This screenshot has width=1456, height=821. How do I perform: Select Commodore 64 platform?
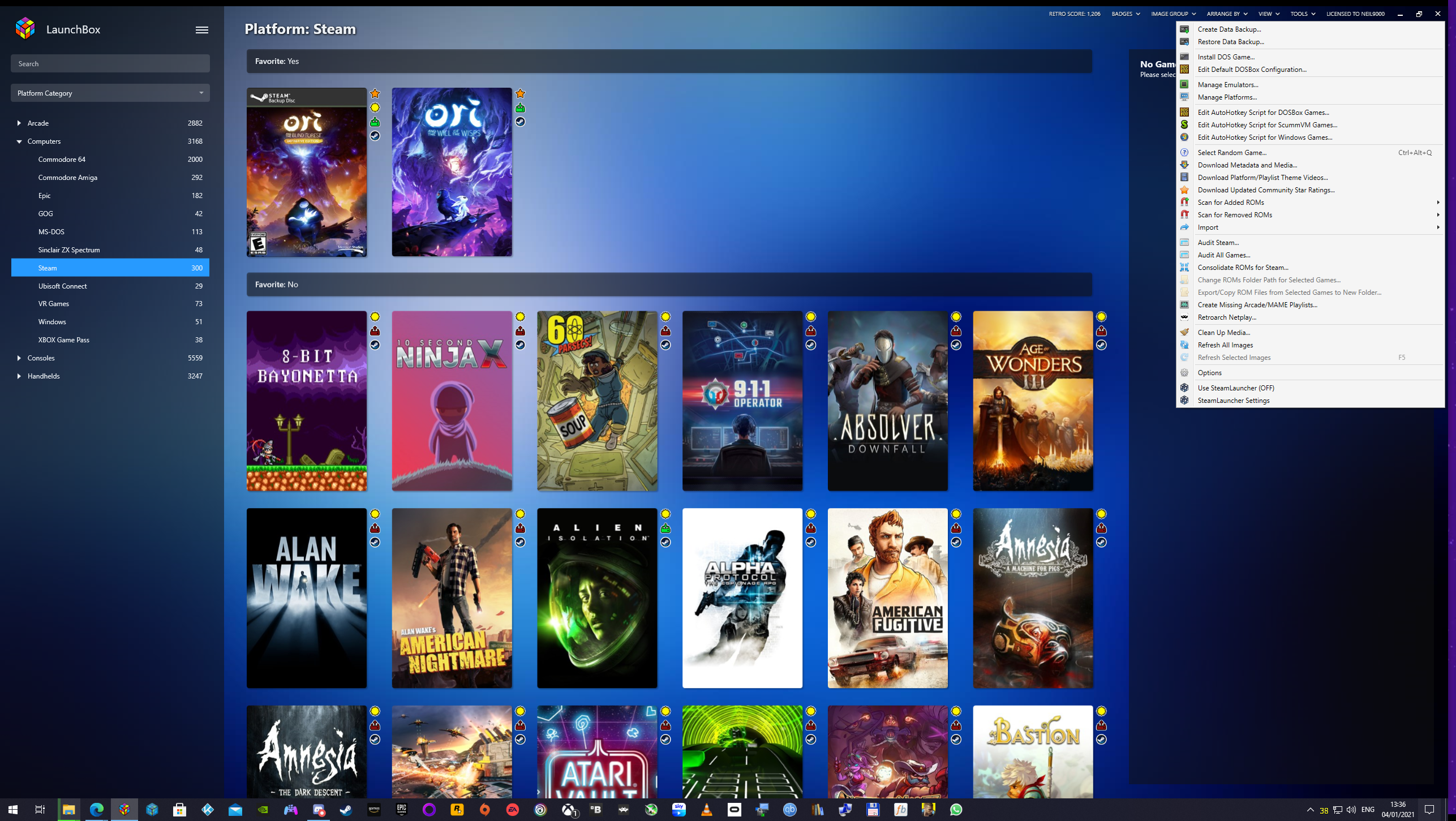(110, 159)
